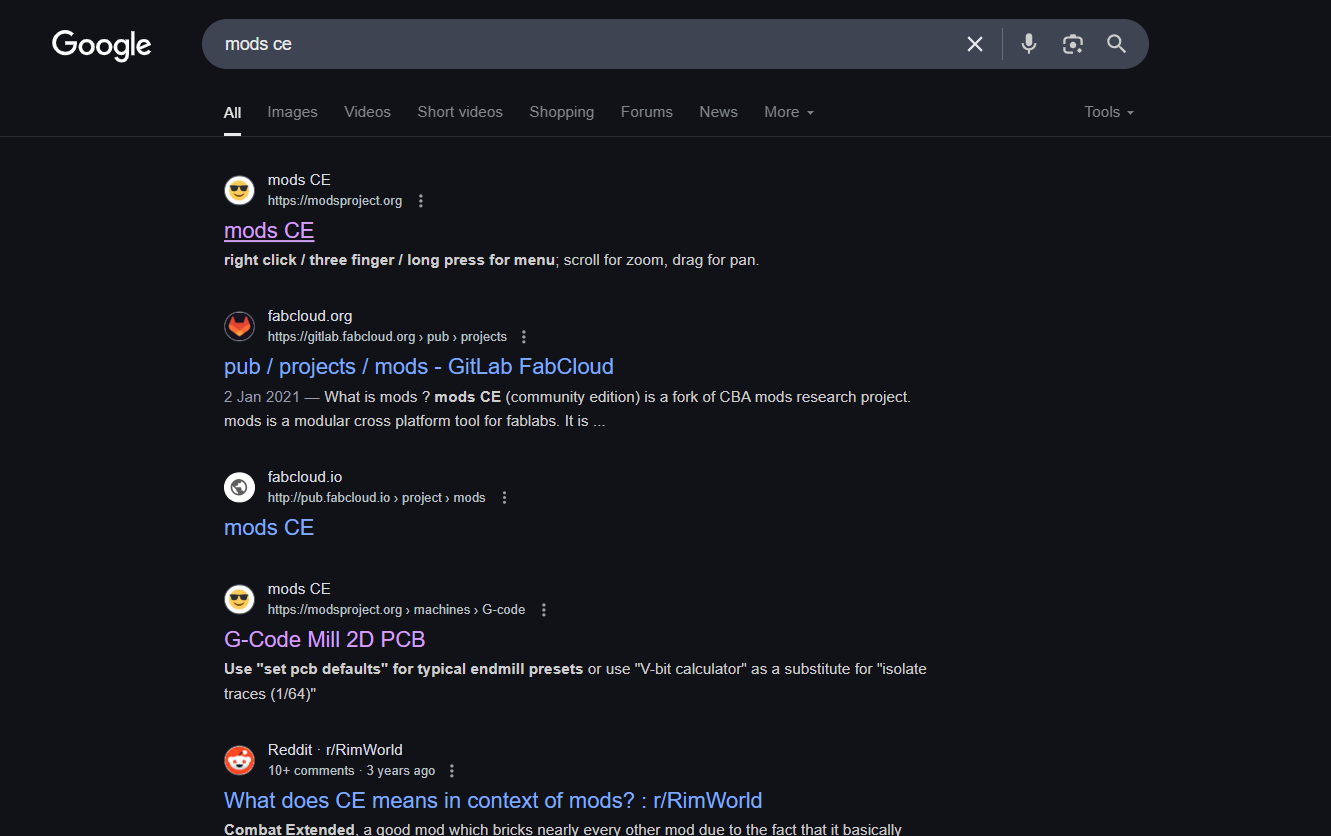Open three-dot menu next to https://modsproject.org
Screen dimensions: 1331x836
pos(421,201)
